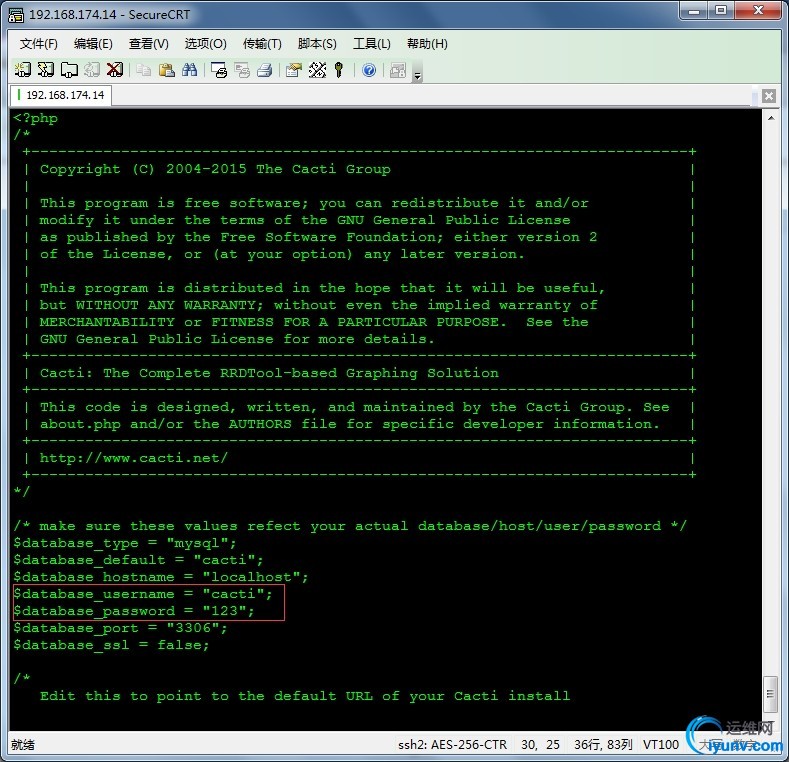This screenshot has height=762, width=789.
Task: Click the $database_default = "cacti" line
Action: 138,560
